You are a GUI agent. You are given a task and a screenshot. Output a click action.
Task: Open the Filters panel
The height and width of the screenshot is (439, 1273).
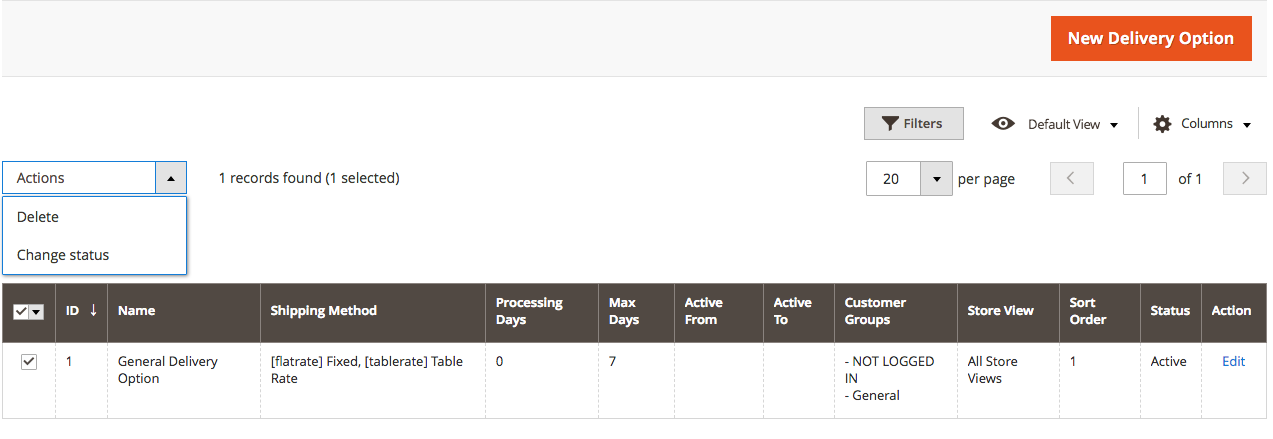(914, 124)
